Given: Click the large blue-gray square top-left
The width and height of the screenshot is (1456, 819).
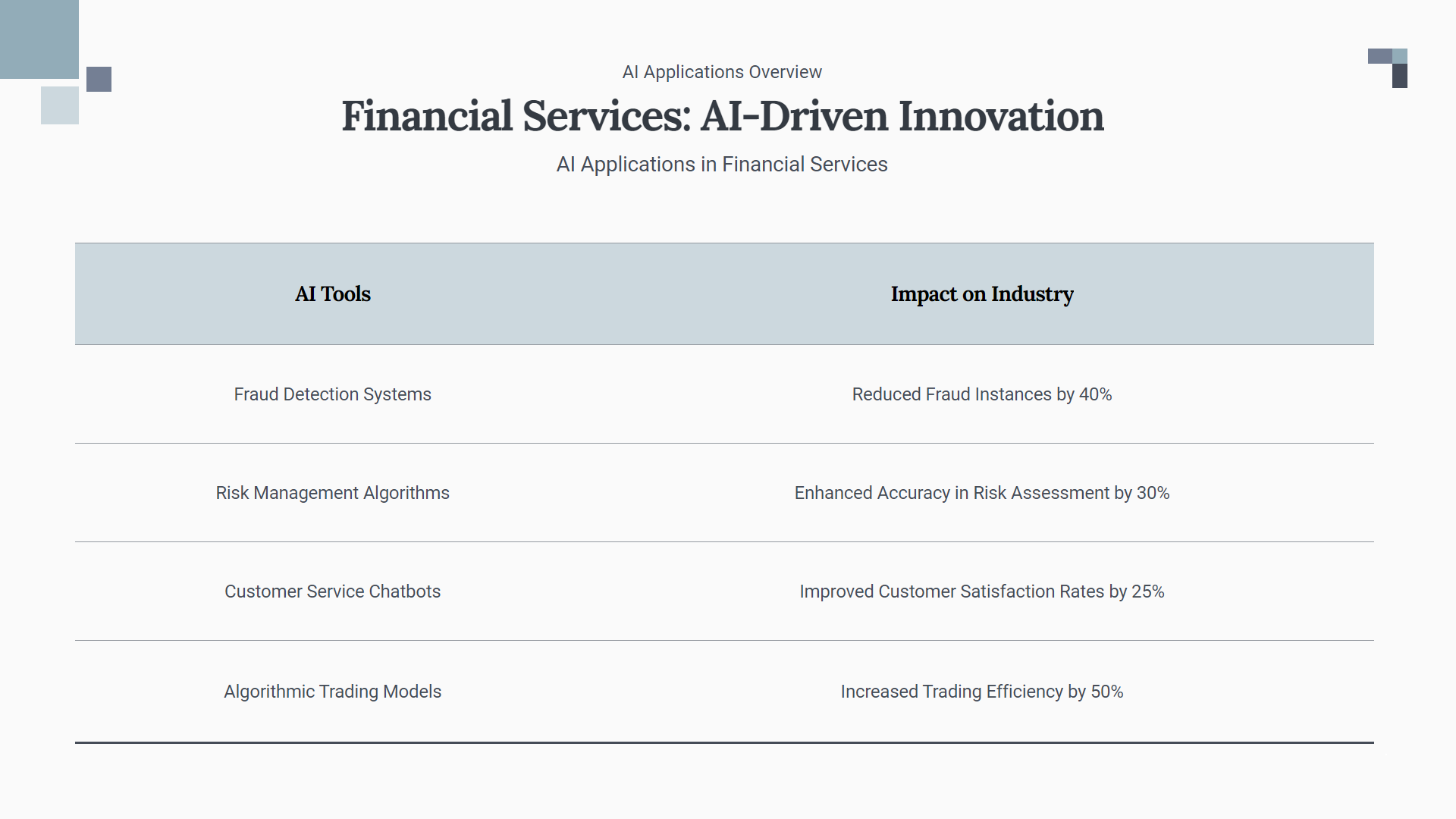Looking at the screenshot, I should [39, 39].
